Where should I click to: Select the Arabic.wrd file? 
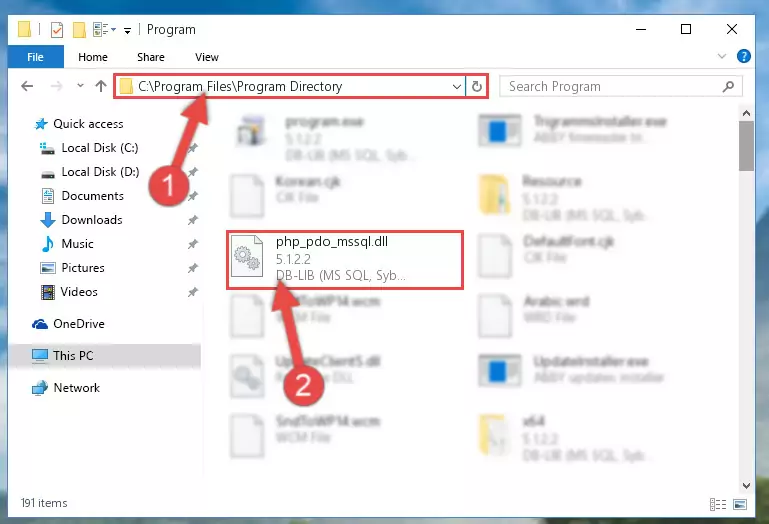535,314
